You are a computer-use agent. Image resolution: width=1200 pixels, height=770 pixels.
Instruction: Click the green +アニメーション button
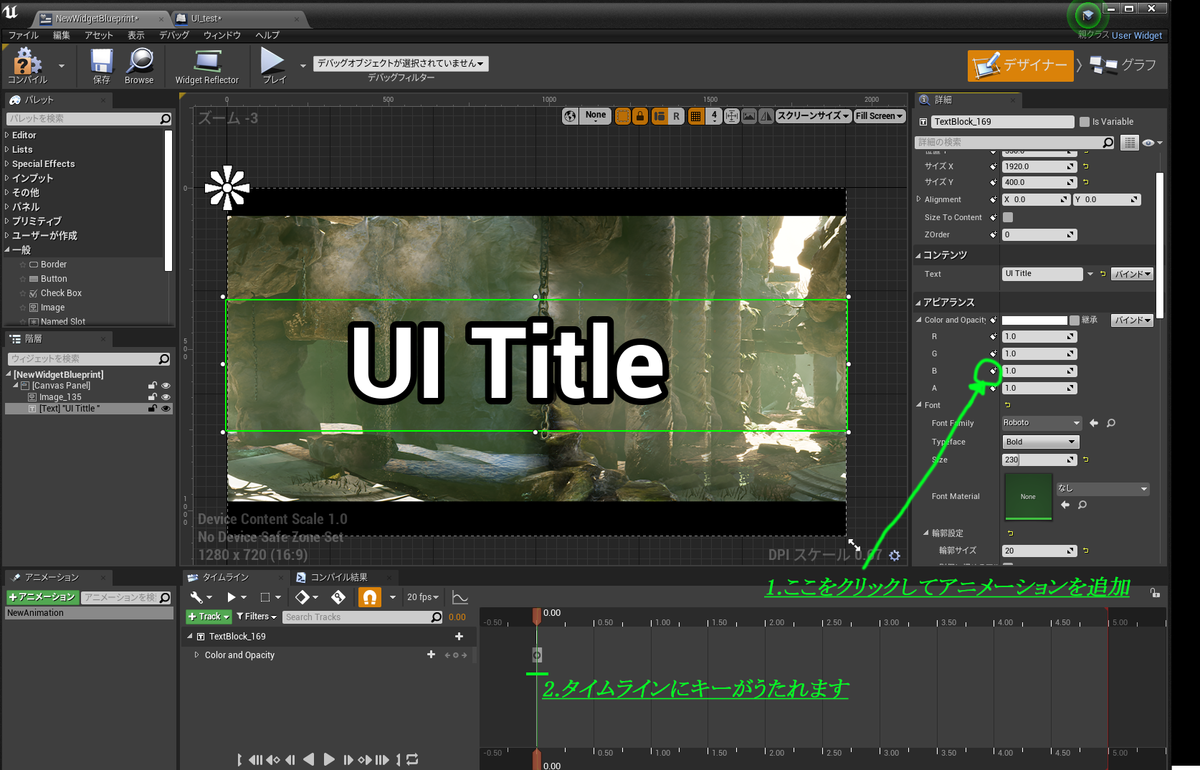pos(41,597)
